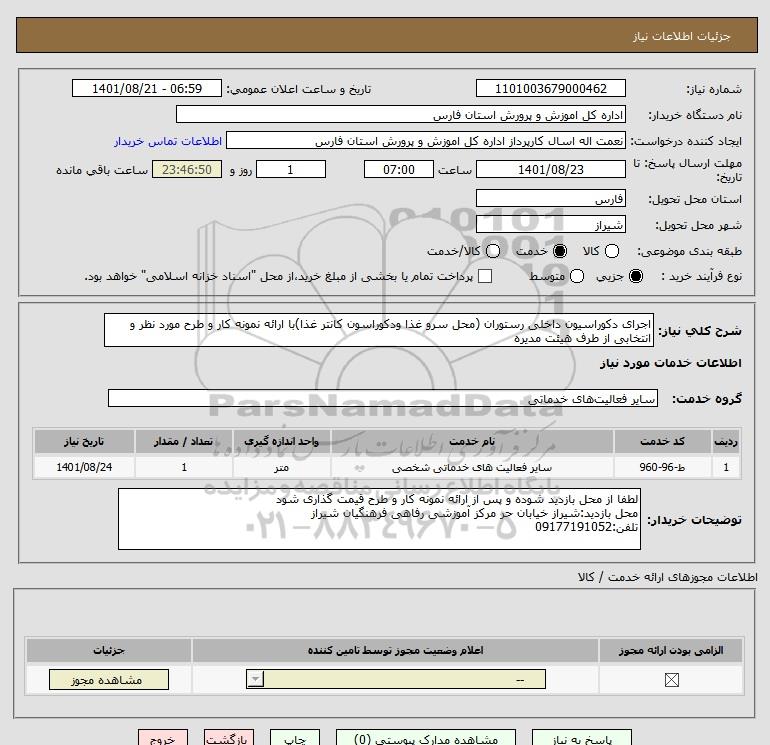Viewport: 770px width, 745px height.
Task: Choose the متوسط purchase type radio
Action: [x=577, y=276]
